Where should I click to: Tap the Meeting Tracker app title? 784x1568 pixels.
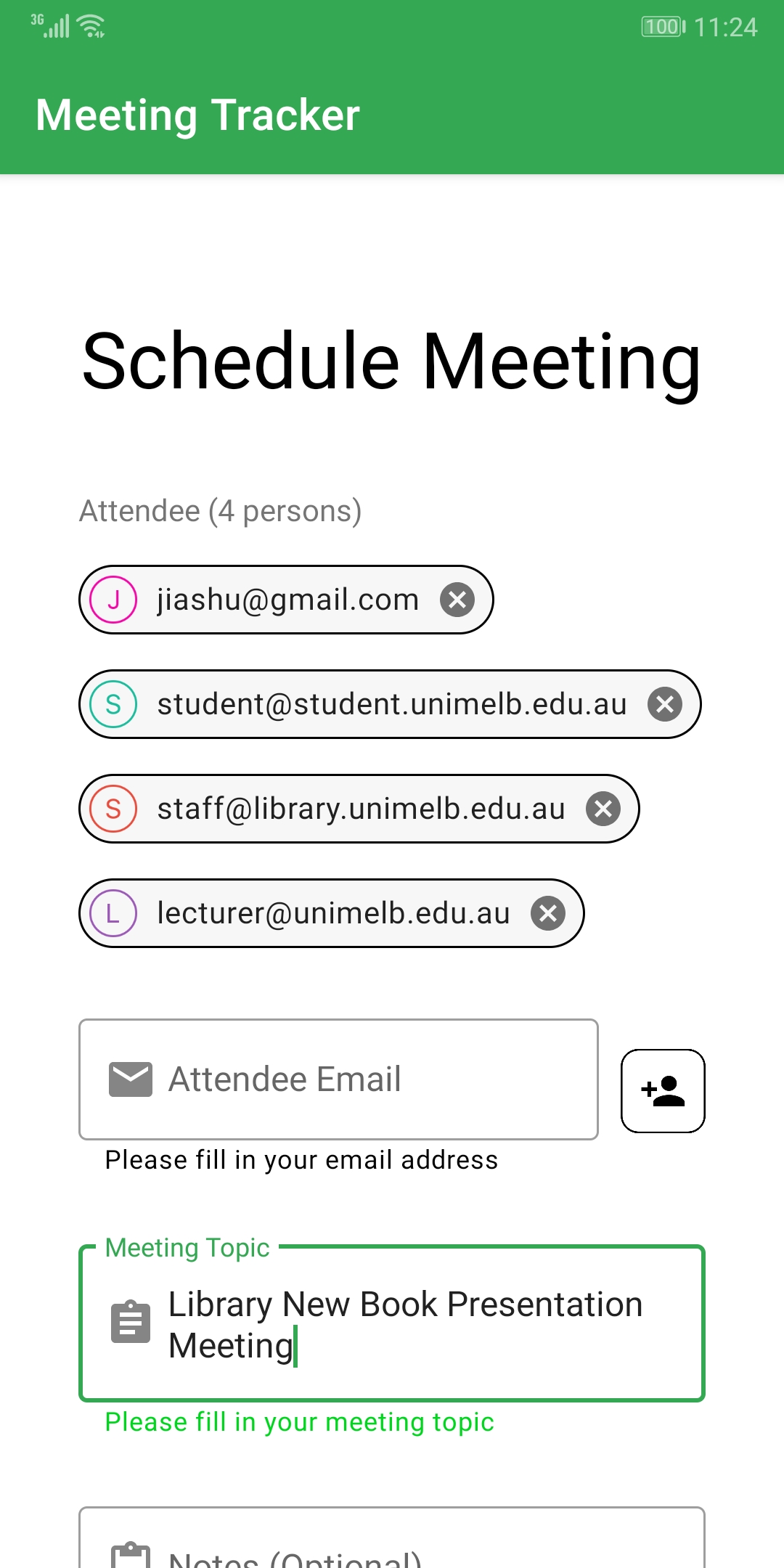pos(197,115)
